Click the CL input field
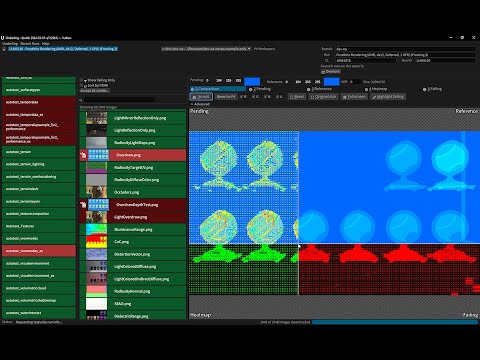This screenshot has height=360, width=480. click(x=366, y=61)
